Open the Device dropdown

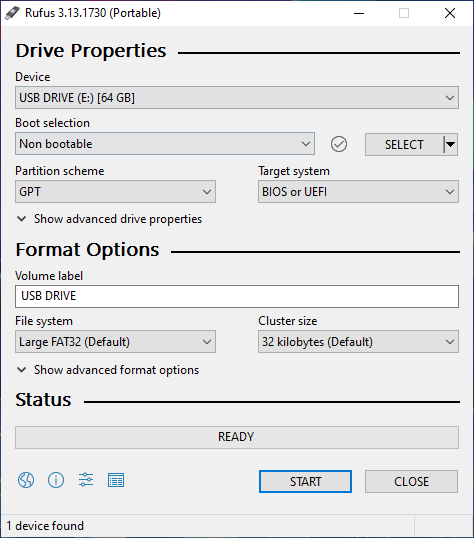coord(237,98)
